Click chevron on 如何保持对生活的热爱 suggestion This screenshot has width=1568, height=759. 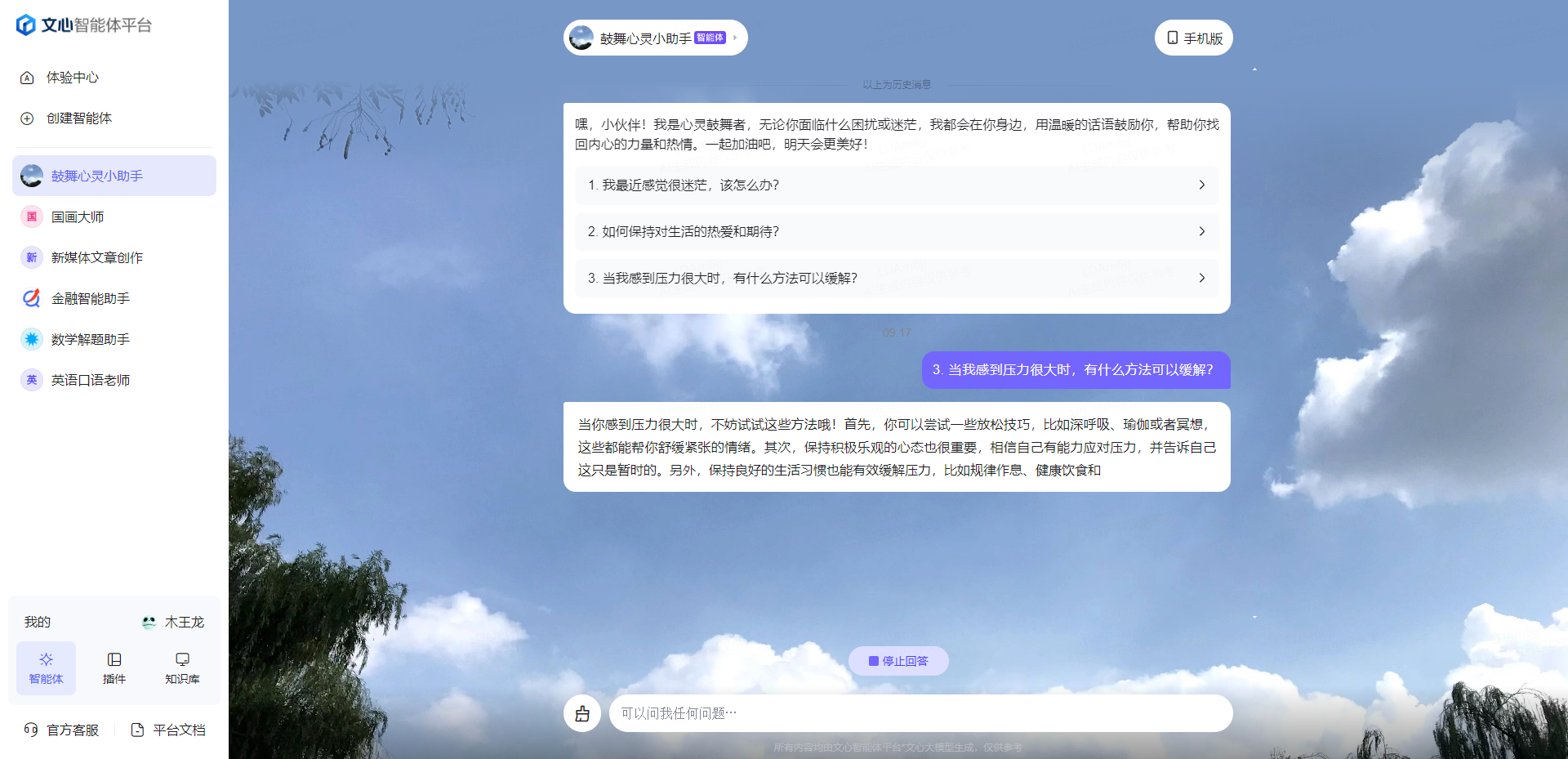click(1201, 232)
